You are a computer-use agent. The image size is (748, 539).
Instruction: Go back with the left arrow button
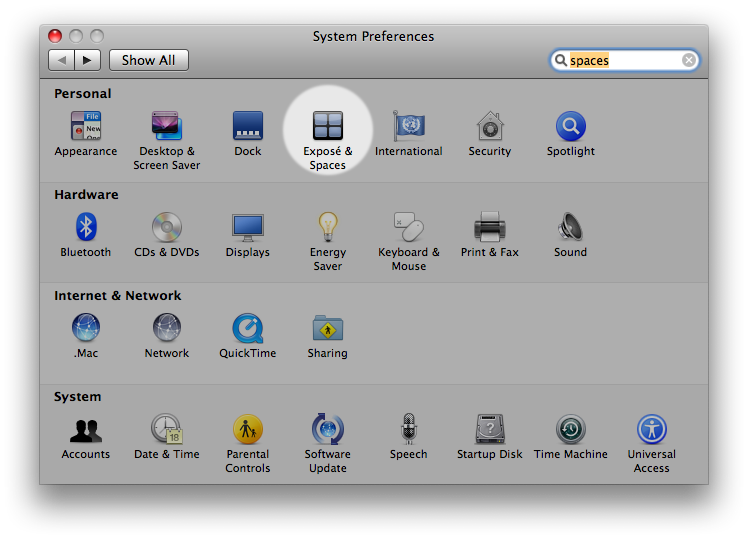61,60
